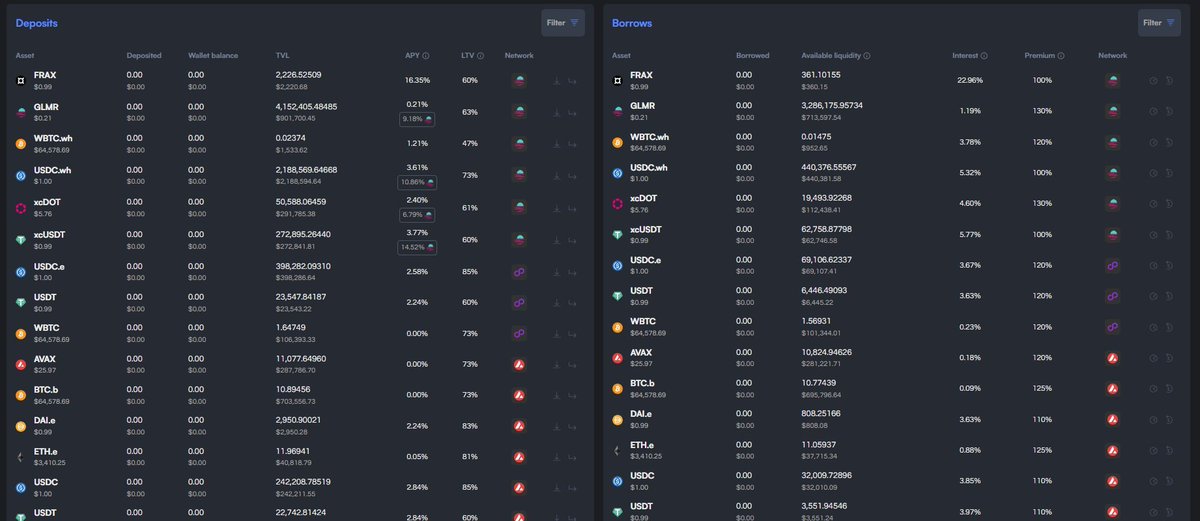Click the 14.52% reward APY badge in xcUSDT row

pyautogui.click(x=417, y=247)
